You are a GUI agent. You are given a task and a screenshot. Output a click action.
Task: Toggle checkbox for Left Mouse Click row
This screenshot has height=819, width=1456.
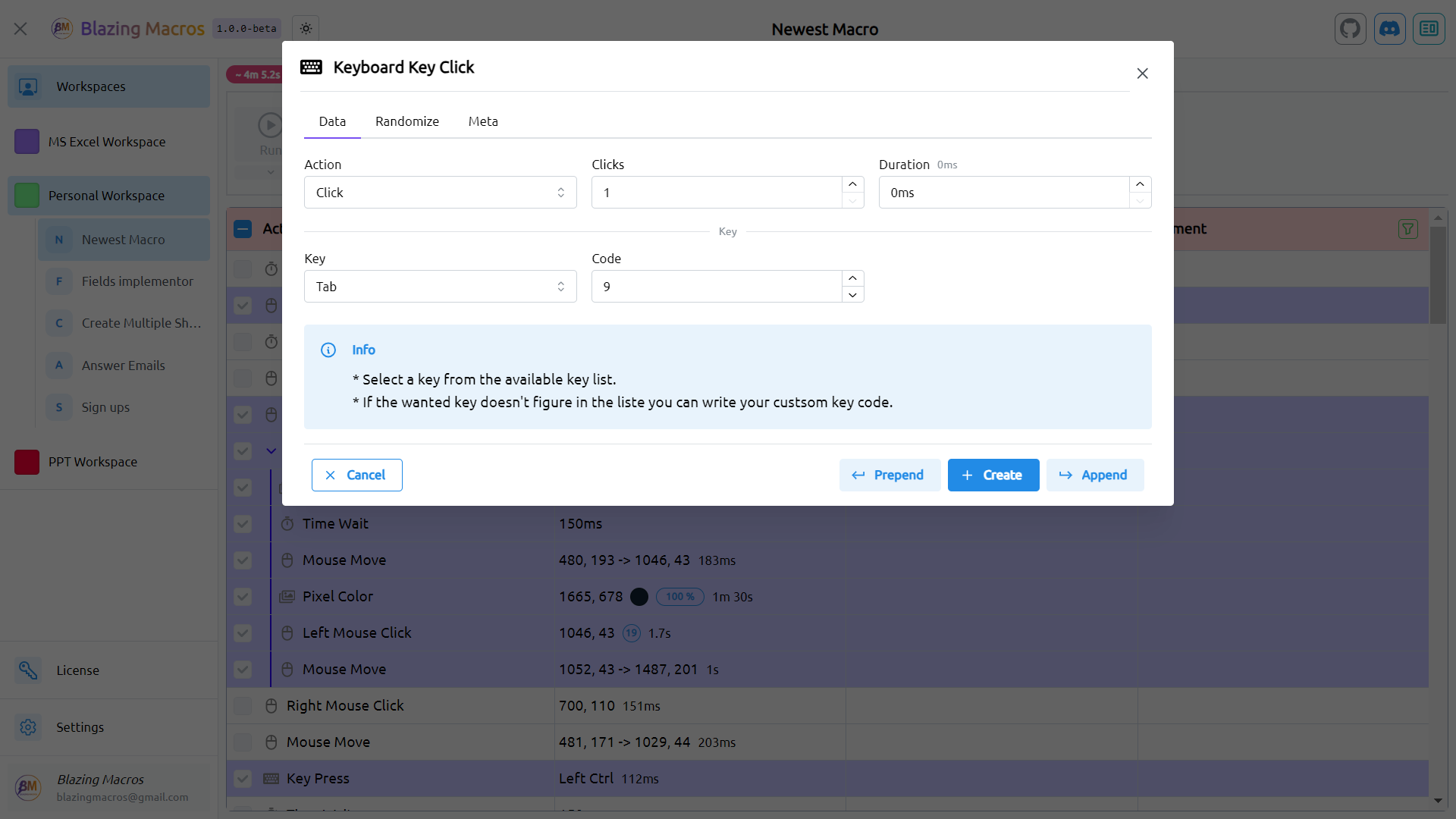(x=243, y=633)
